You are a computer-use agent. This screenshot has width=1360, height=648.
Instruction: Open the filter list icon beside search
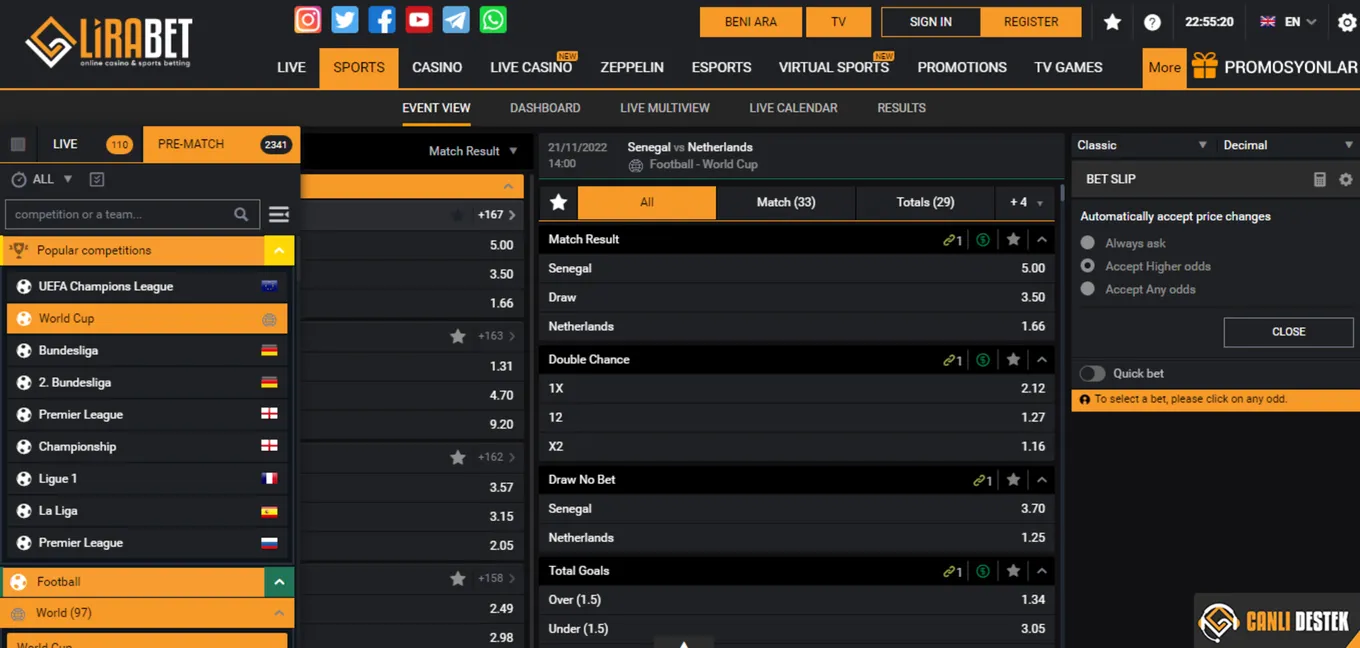279,214
